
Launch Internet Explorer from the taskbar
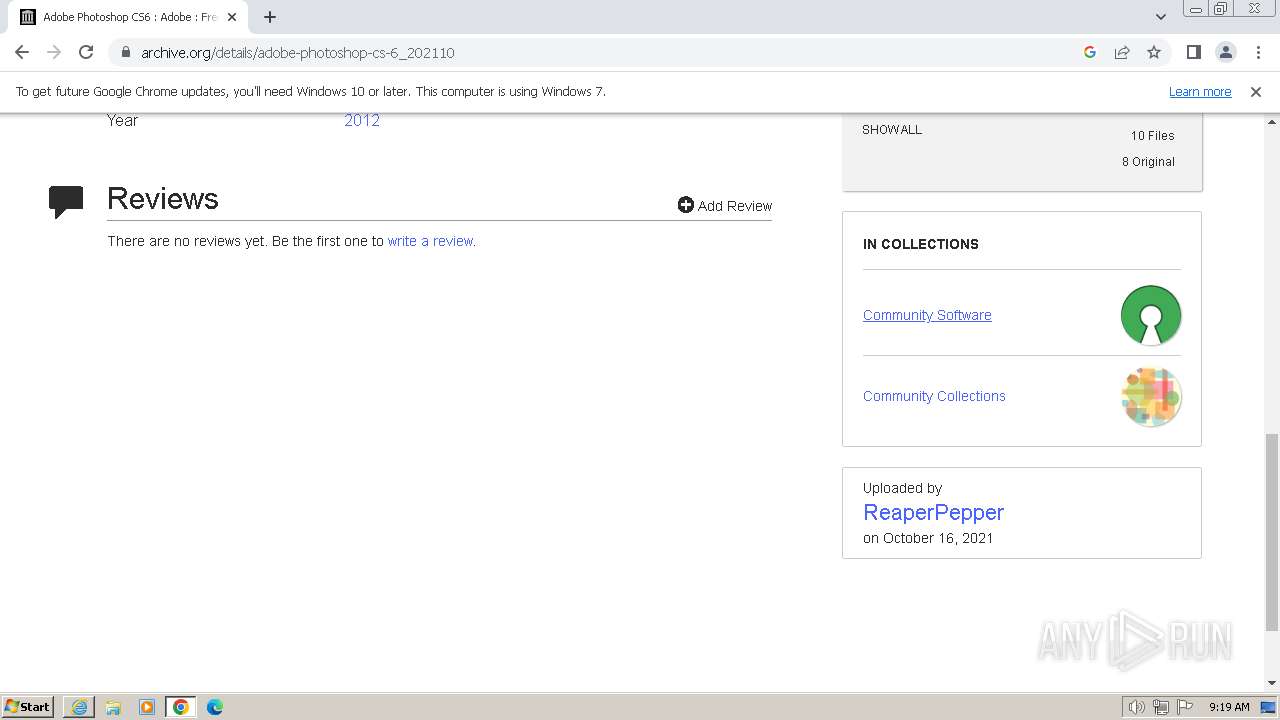click(x=79, y=707)
